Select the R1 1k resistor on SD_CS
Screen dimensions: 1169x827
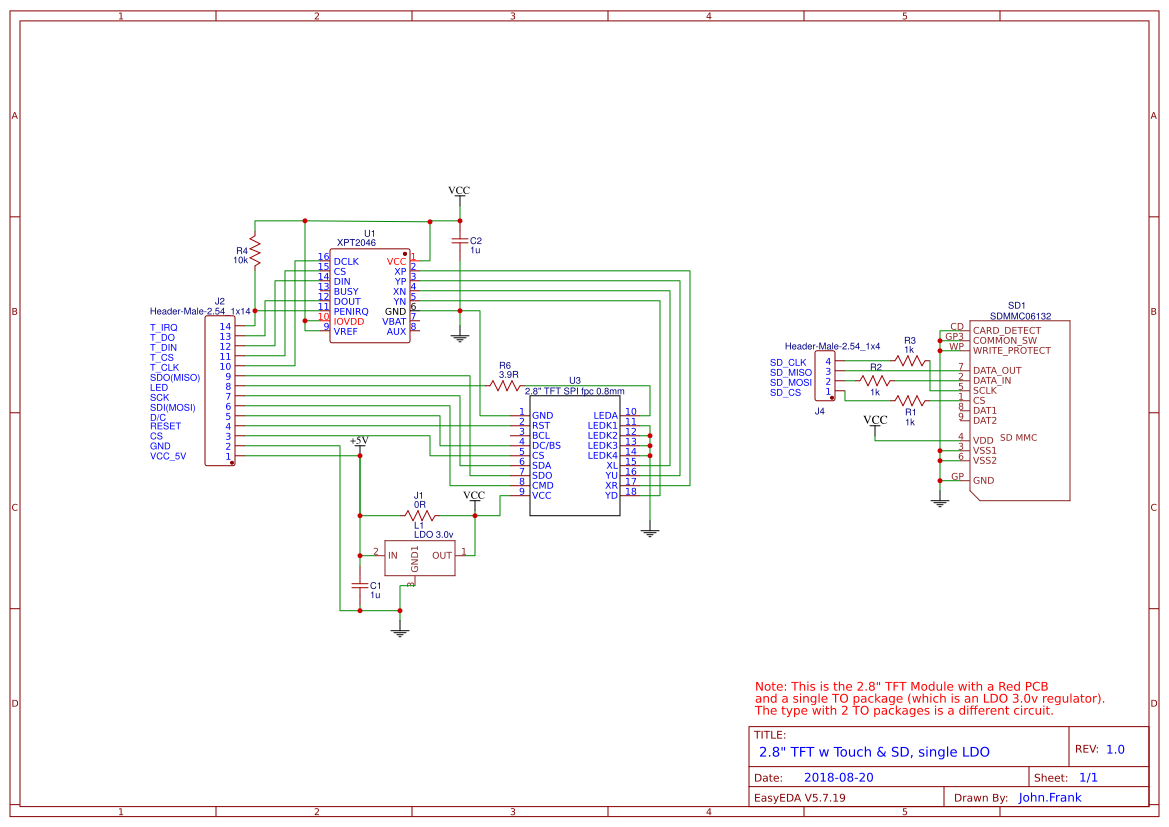tap(909, 401)
